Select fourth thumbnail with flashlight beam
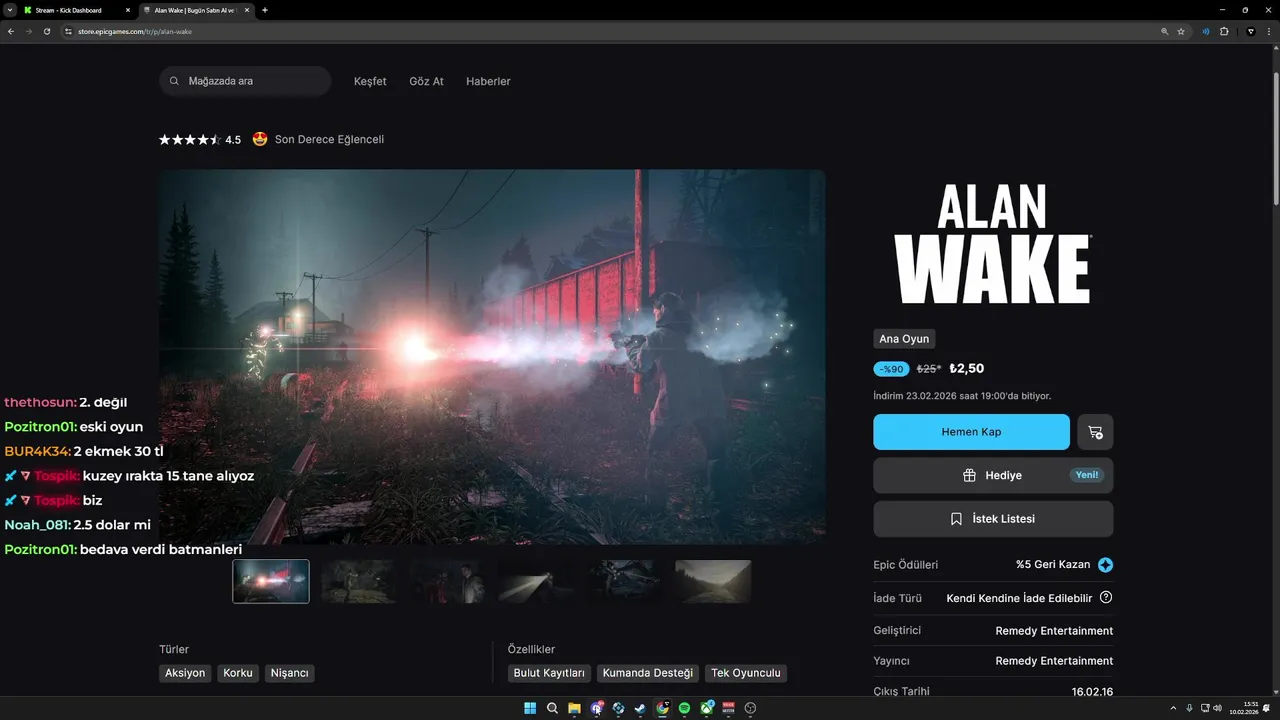Screen dimensions: 1280x720 [536, 581]
